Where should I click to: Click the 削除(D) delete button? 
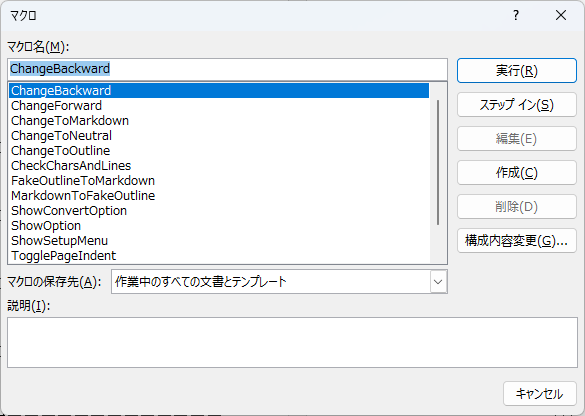click(517, 207)
